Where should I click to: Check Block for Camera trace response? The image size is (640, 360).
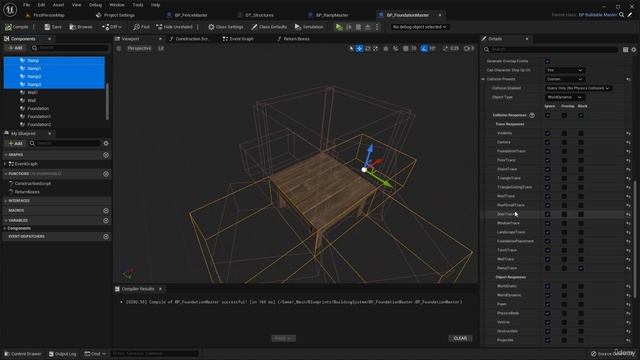(581, 142)
